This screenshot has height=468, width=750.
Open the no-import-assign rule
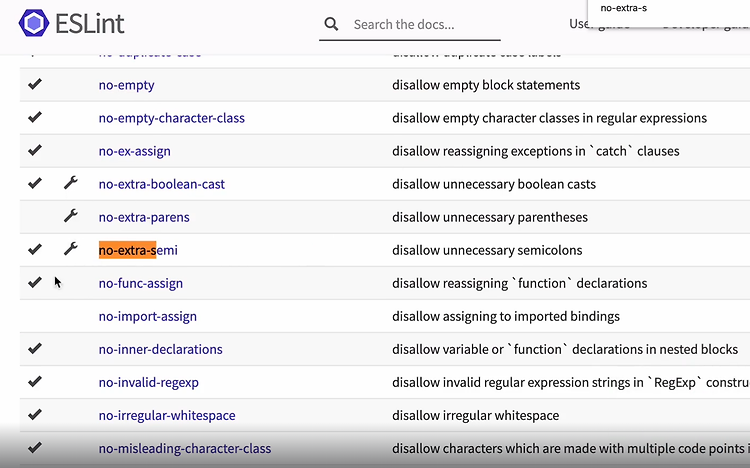[x=147, y=316]
